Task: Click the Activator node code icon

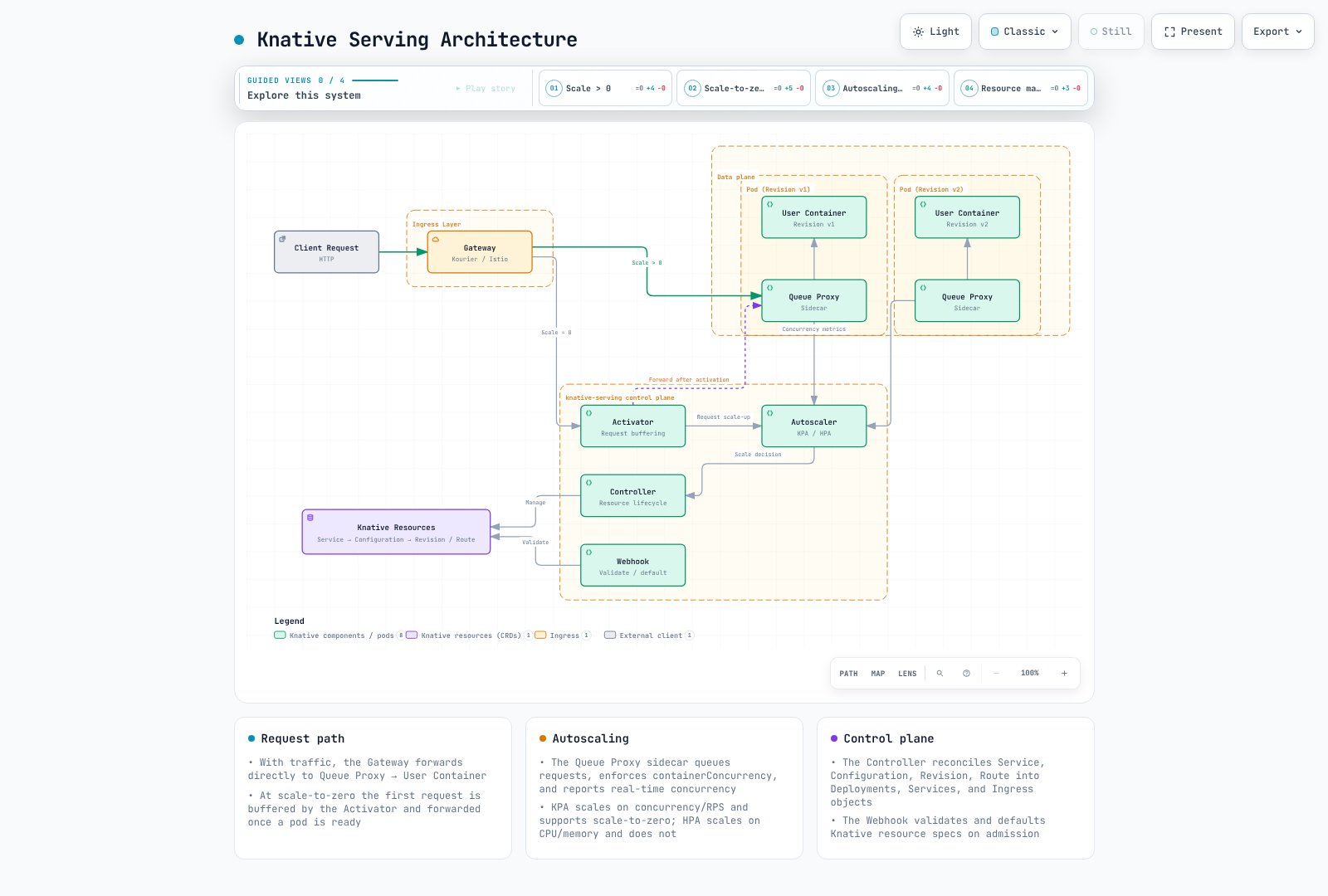Action: [x=589, y=413]
